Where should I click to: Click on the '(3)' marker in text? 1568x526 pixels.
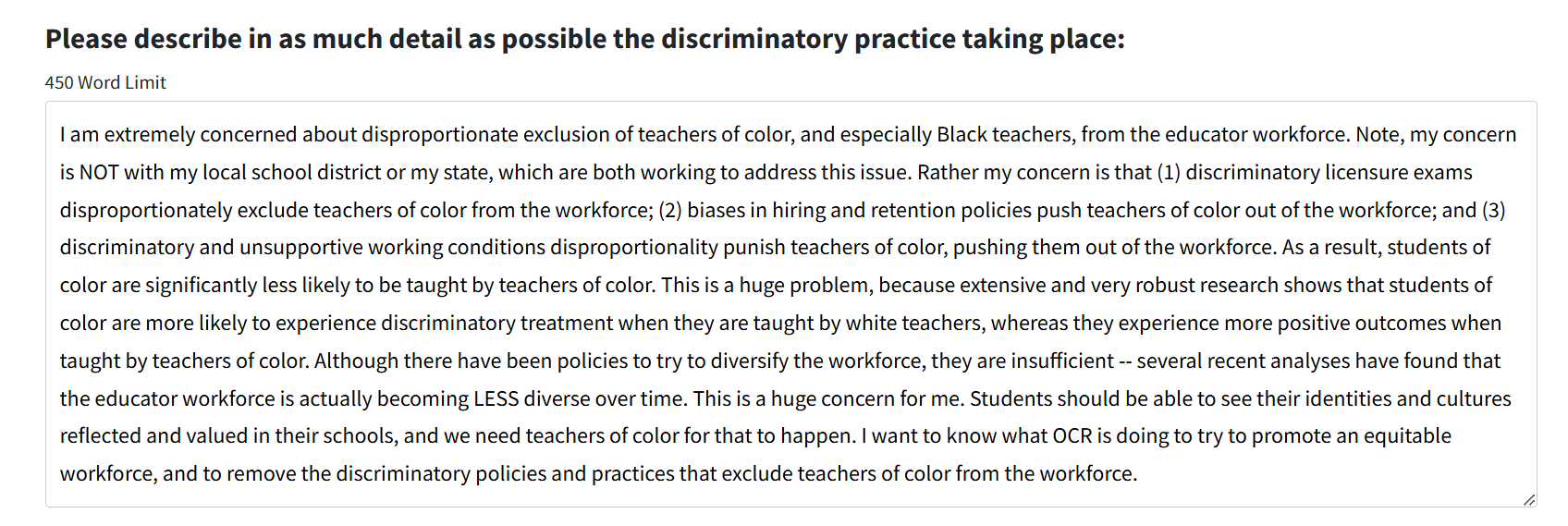1493,210
